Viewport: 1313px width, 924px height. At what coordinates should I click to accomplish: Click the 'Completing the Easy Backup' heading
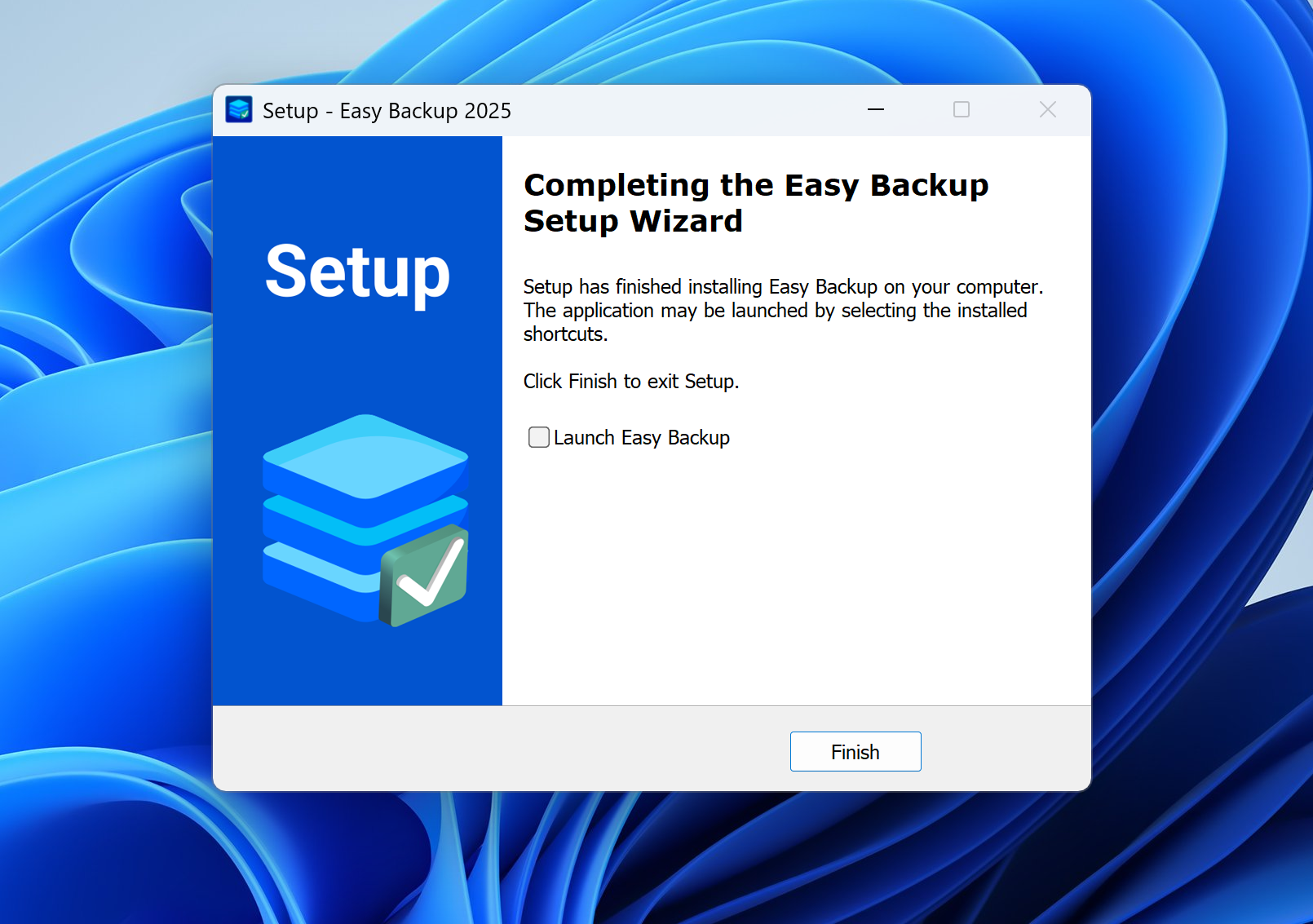pos(755,185)
